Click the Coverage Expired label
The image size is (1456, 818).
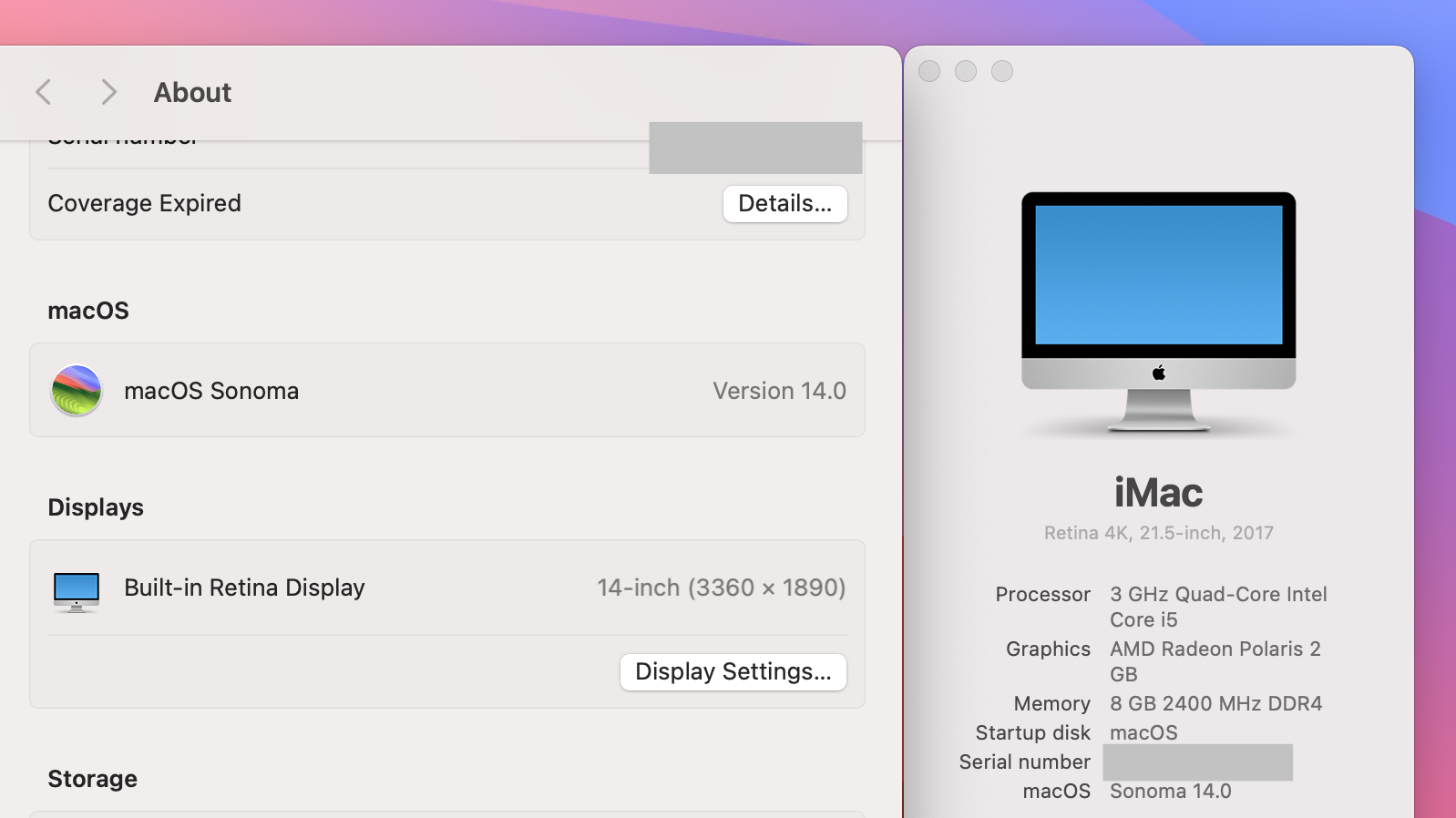(144, 203)
